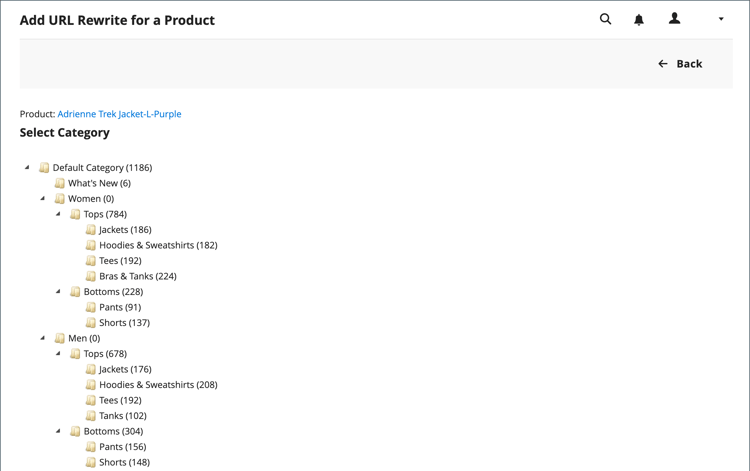The width and height of the screenshot is (750, 471).
Task: Collapse the Men category arrow
Action: (43, 338)
